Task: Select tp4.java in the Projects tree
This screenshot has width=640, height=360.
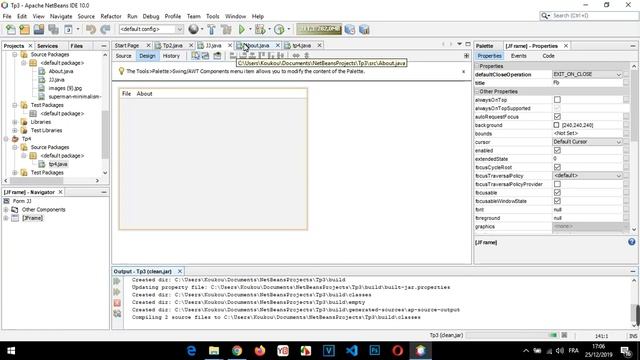Action: click(58, 164)
